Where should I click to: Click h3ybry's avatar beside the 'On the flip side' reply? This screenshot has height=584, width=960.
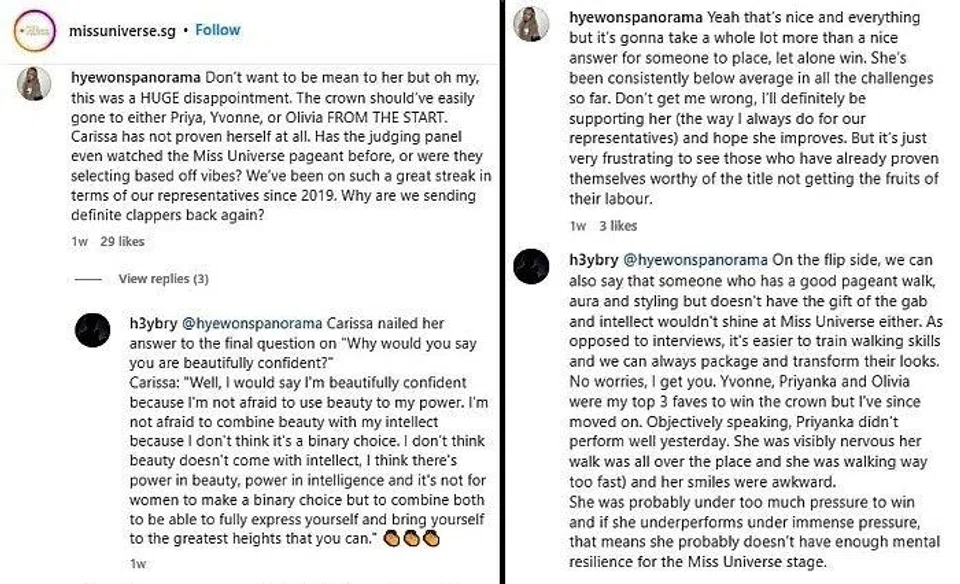click(x=532, y=266)
